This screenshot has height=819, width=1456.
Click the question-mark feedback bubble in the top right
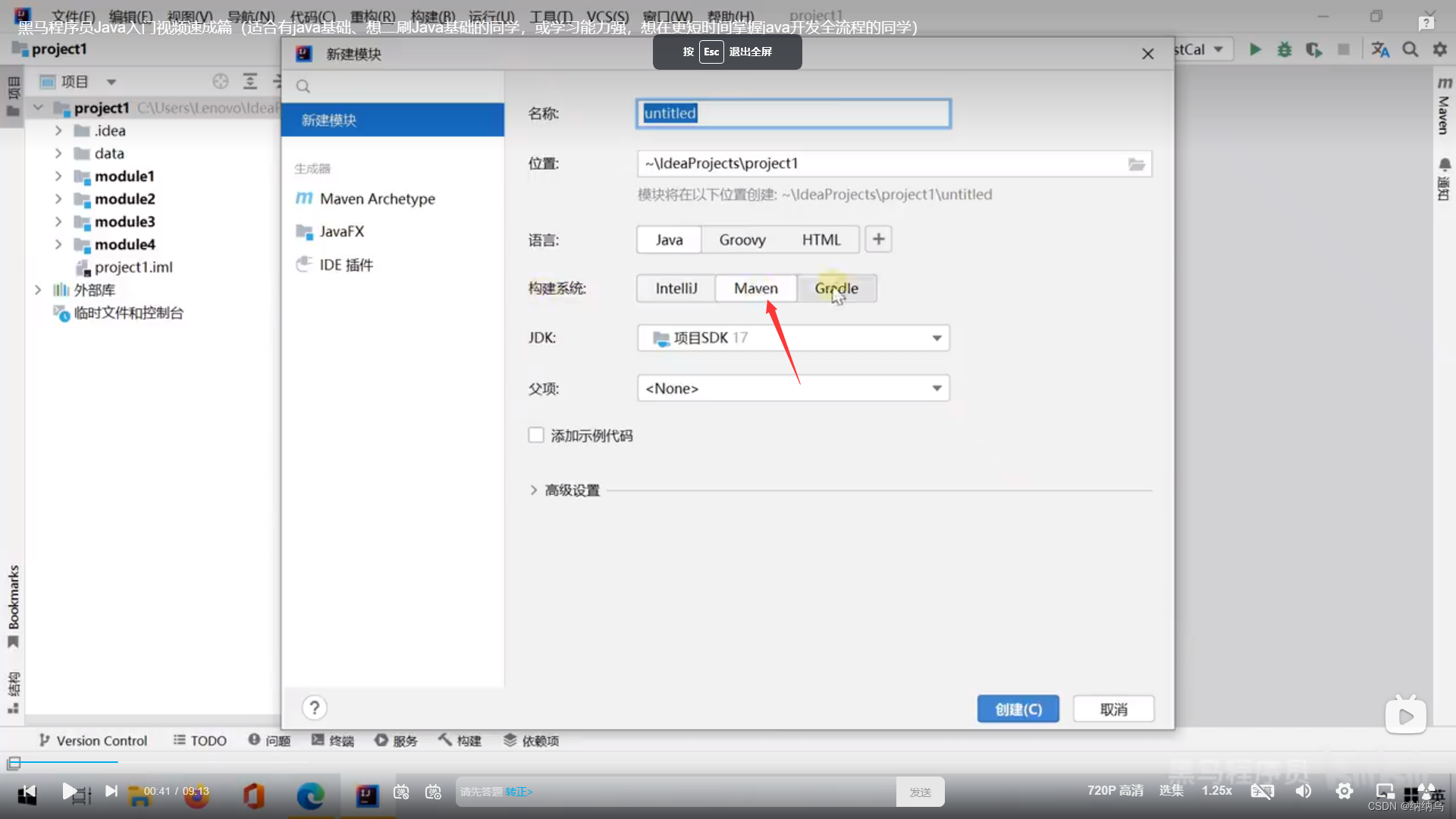point(1426,24)
